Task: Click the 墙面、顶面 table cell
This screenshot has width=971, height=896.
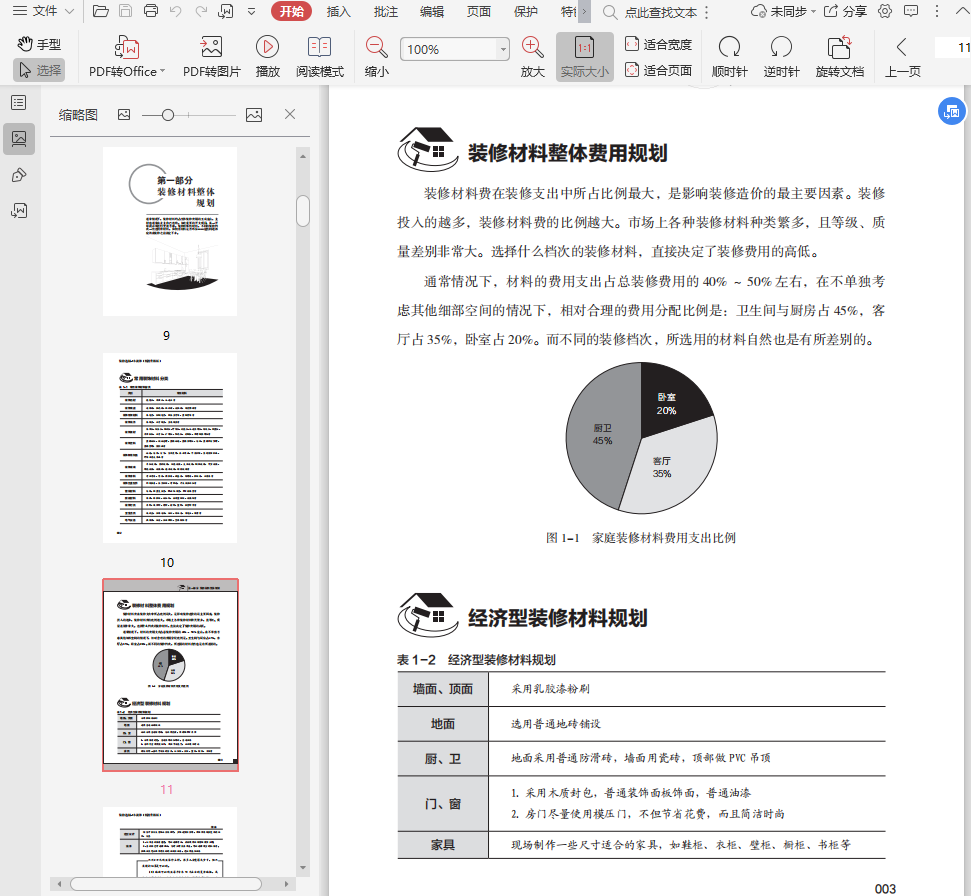Action: click(x=443, y=689)
